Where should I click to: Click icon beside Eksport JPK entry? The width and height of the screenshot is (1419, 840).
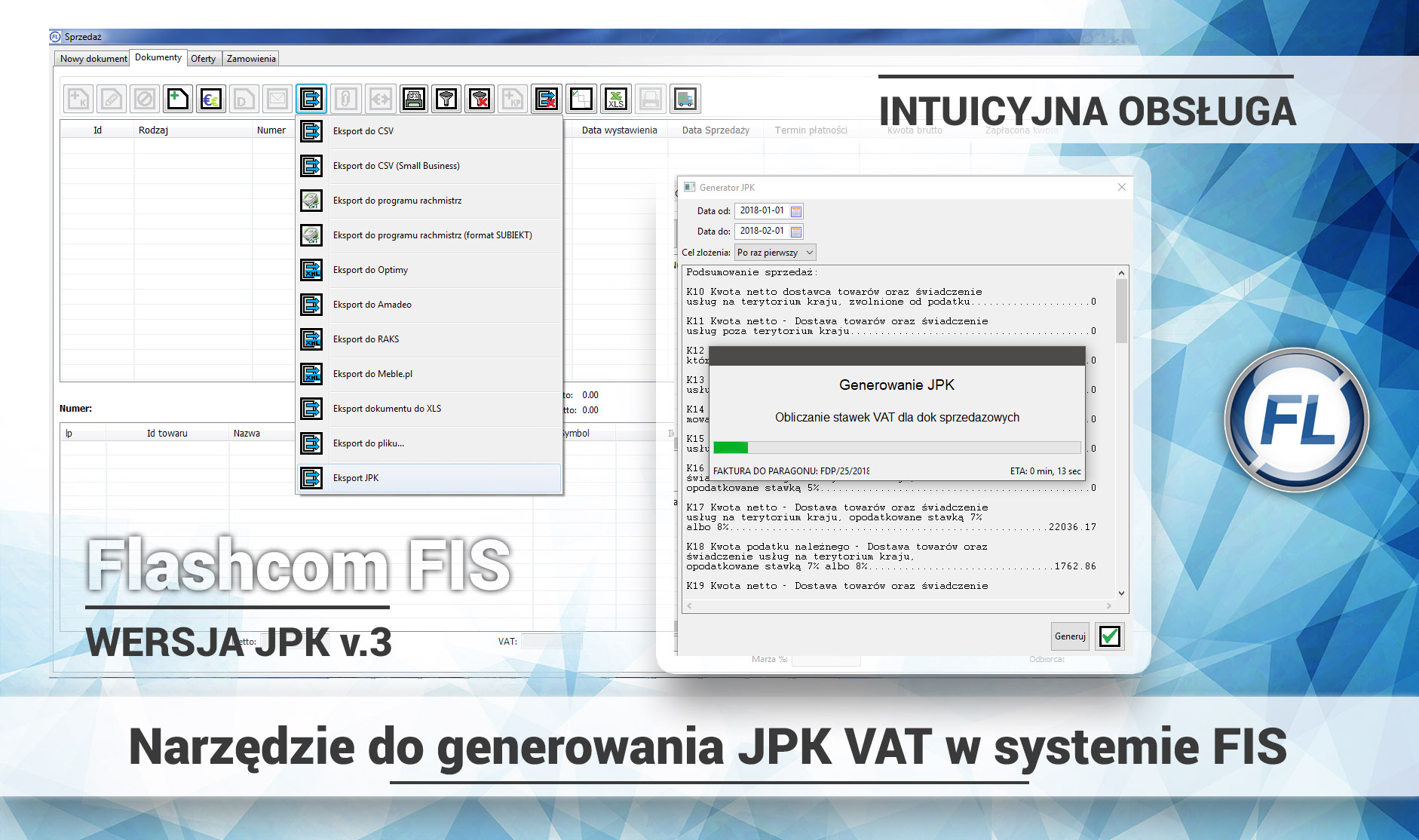pyautogui.click(x=311, y=478)
